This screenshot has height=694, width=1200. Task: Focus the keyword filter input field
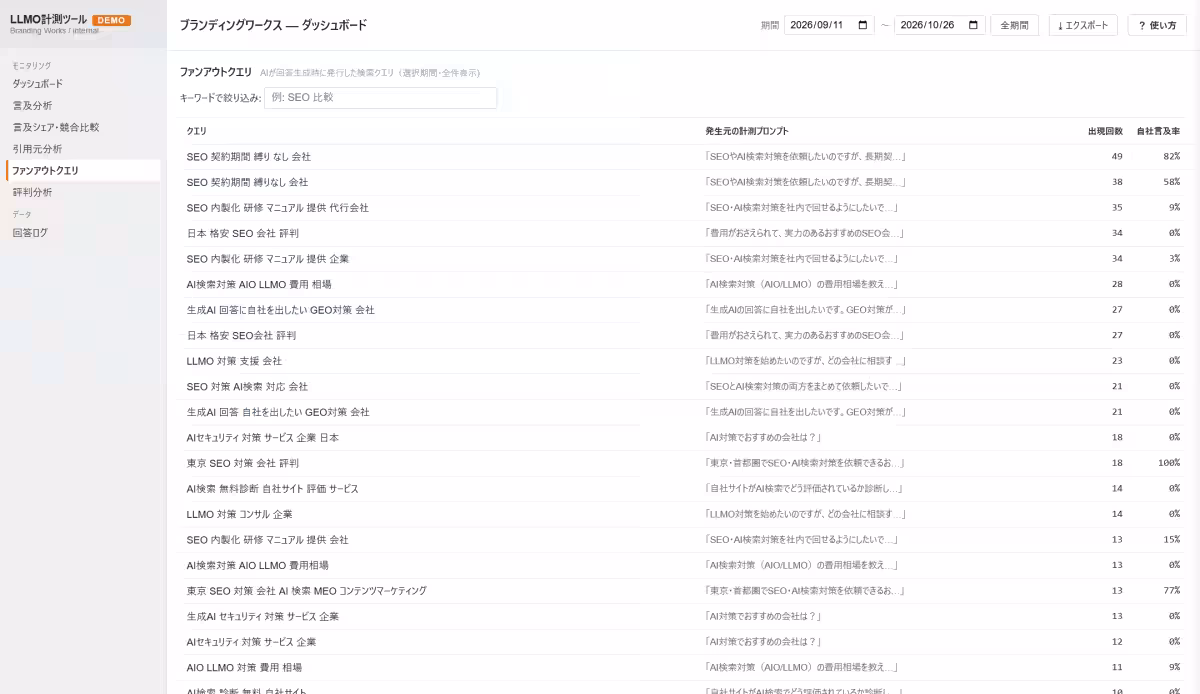[380, 98]
